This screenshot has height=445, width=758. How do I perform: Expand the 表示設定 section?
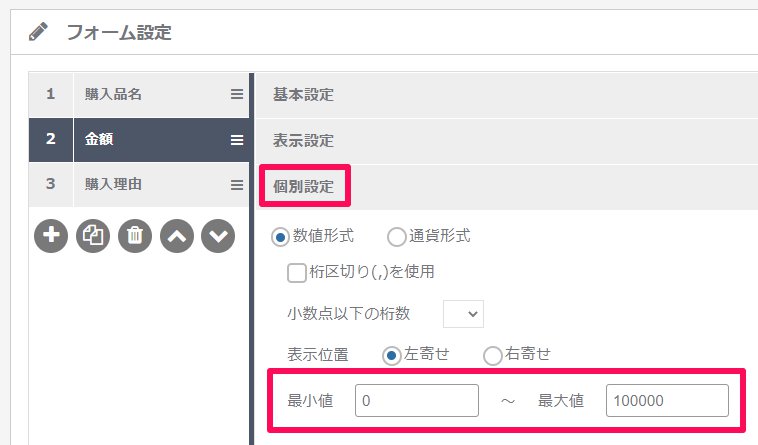pos(506,141)
